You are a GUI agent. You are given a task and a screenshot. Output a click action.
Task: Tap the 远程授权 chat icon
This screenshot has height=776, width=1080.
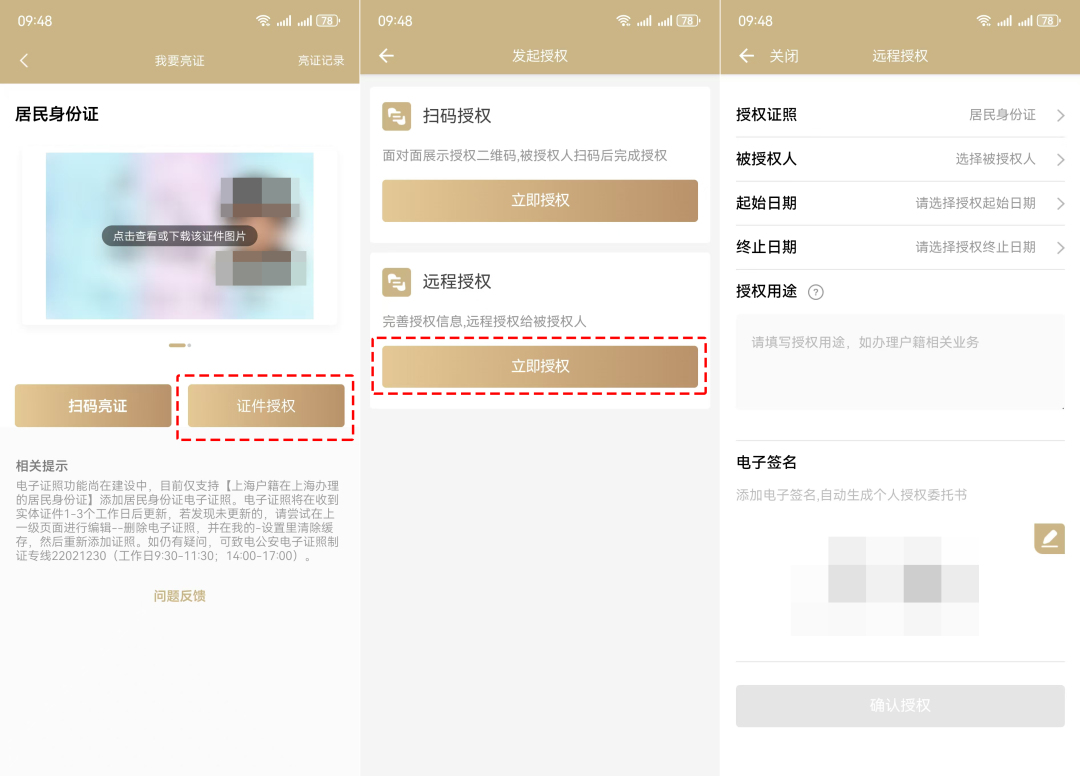[x=397, y=282]
